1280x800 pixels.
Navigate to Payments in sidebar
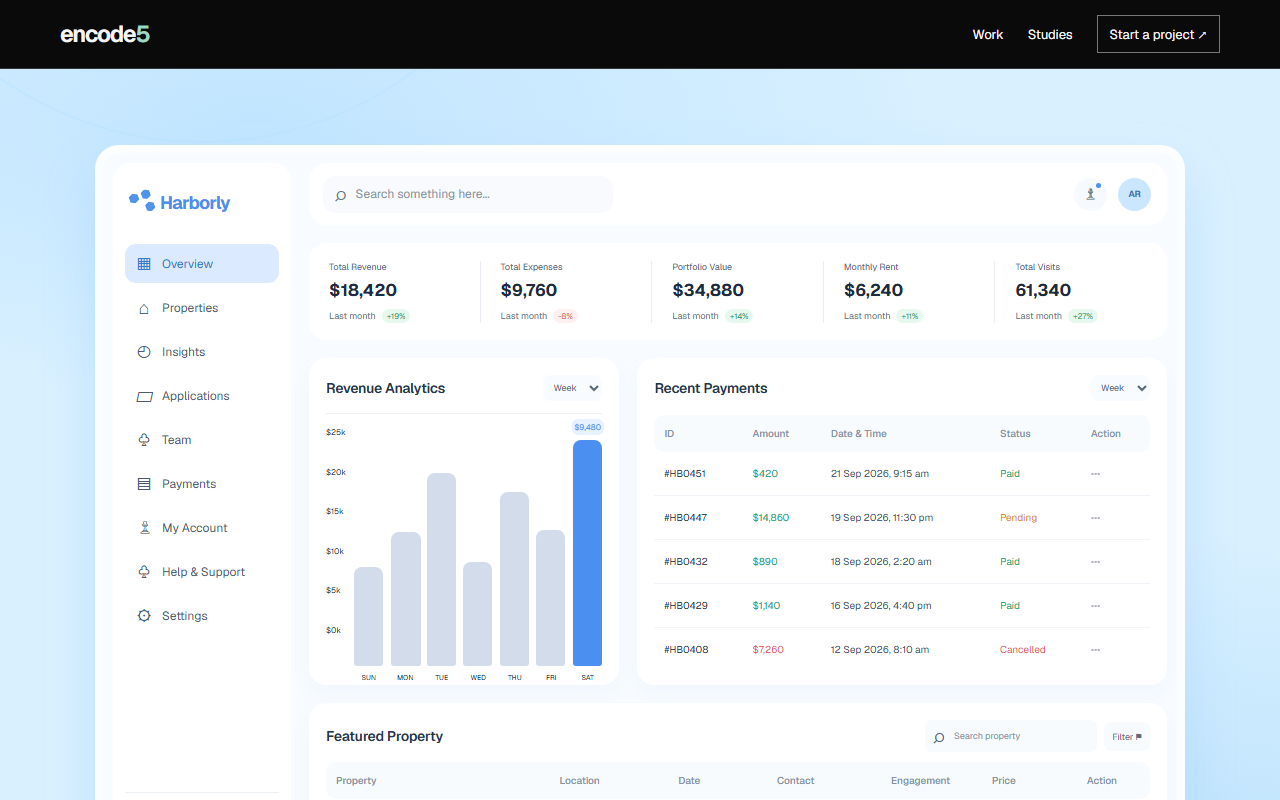tap(202, 484)
